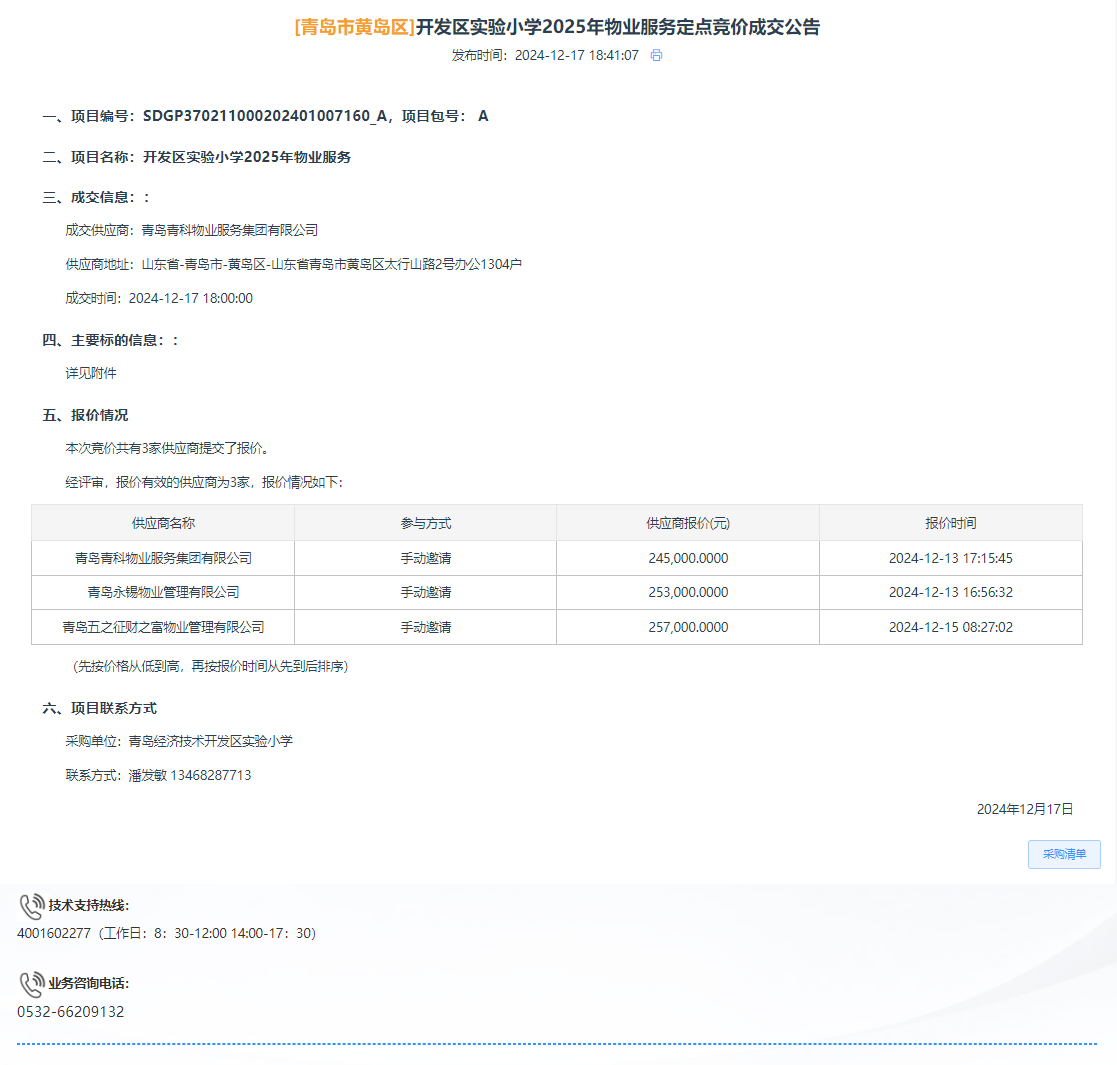The height and width of the screenshot is (1065, 1117).
Task: Click the 详见附件 text
Action: [x=91, y=373]
